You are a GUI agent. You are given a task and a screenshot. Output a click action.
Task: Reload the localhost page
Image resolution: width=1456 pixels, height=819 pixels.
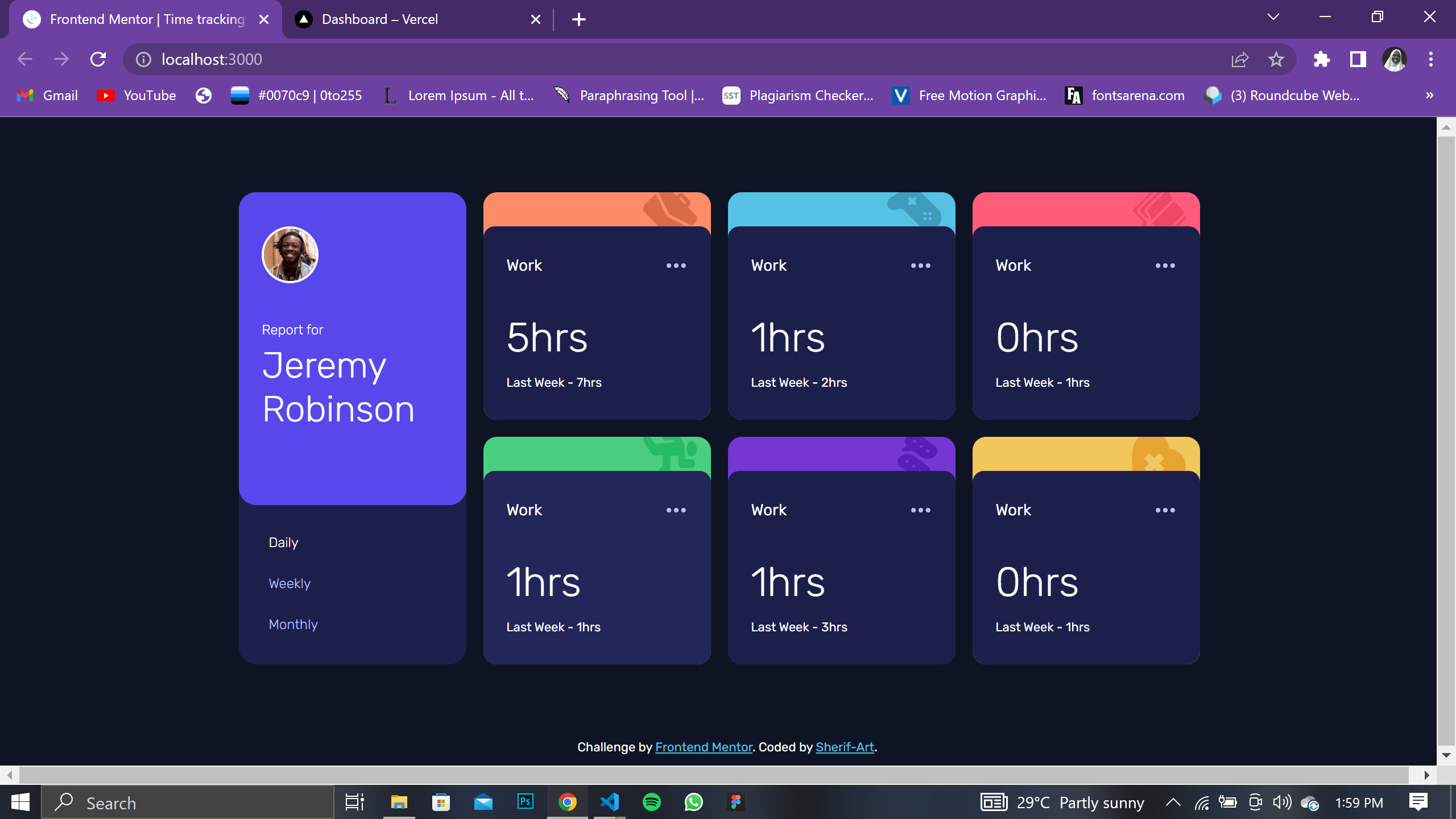98,59
